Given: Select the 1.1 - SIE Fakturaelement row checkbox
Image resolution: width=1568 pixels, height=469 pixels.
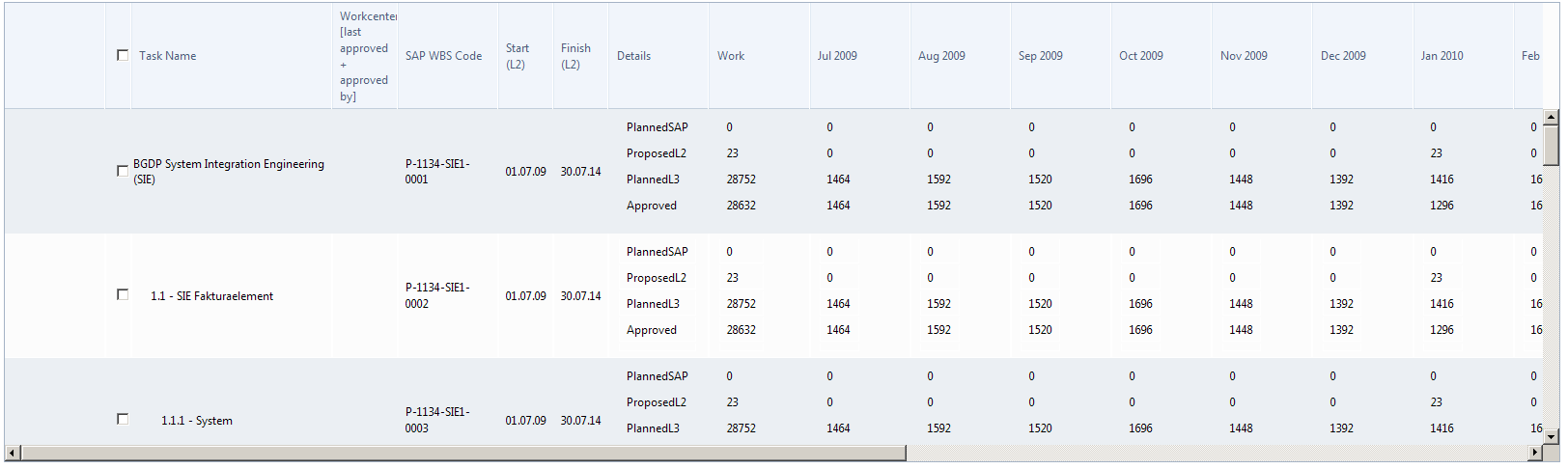Looking at the screenshot, I should [x=123, y=294].
